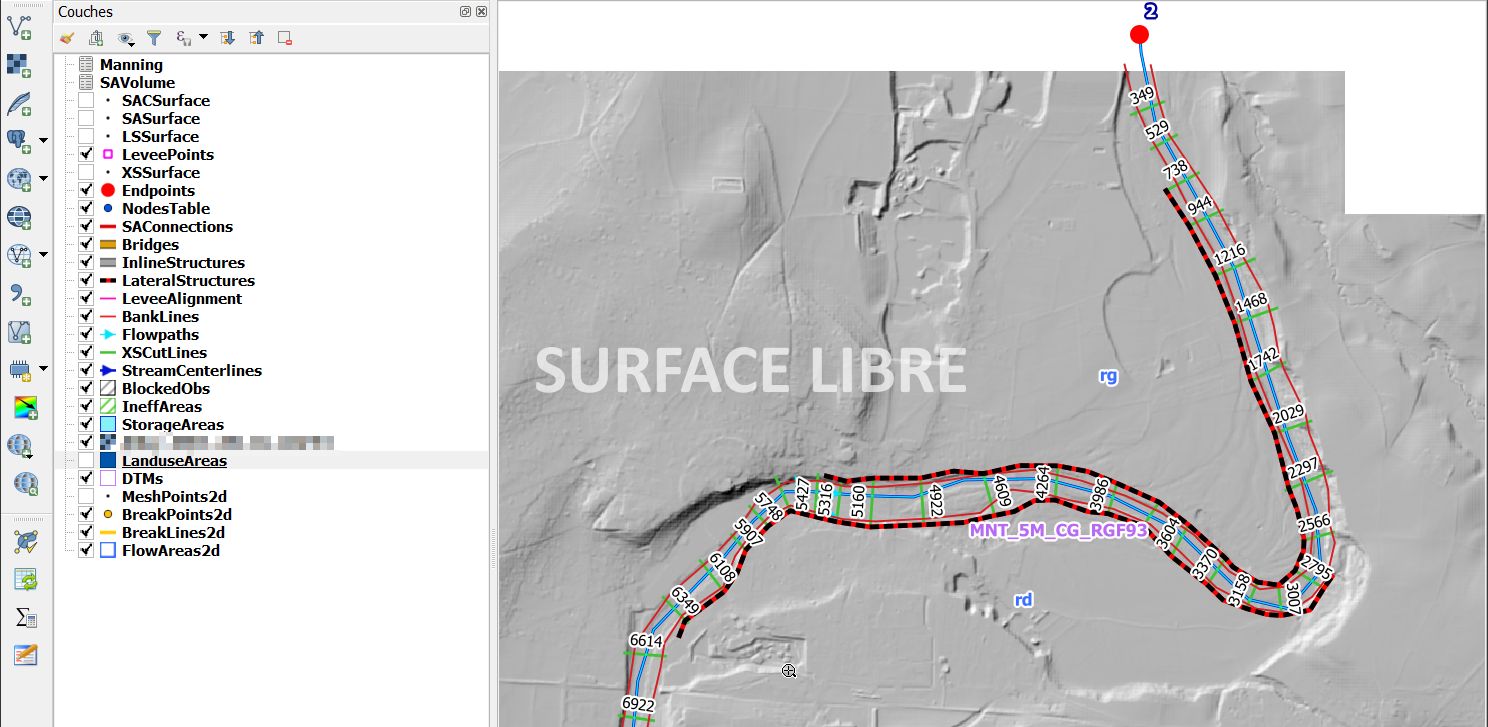Viewport: 1488px width, 727px height.
Task: Open the statistical summary sigma icon
Action: [x=25, y=617]
